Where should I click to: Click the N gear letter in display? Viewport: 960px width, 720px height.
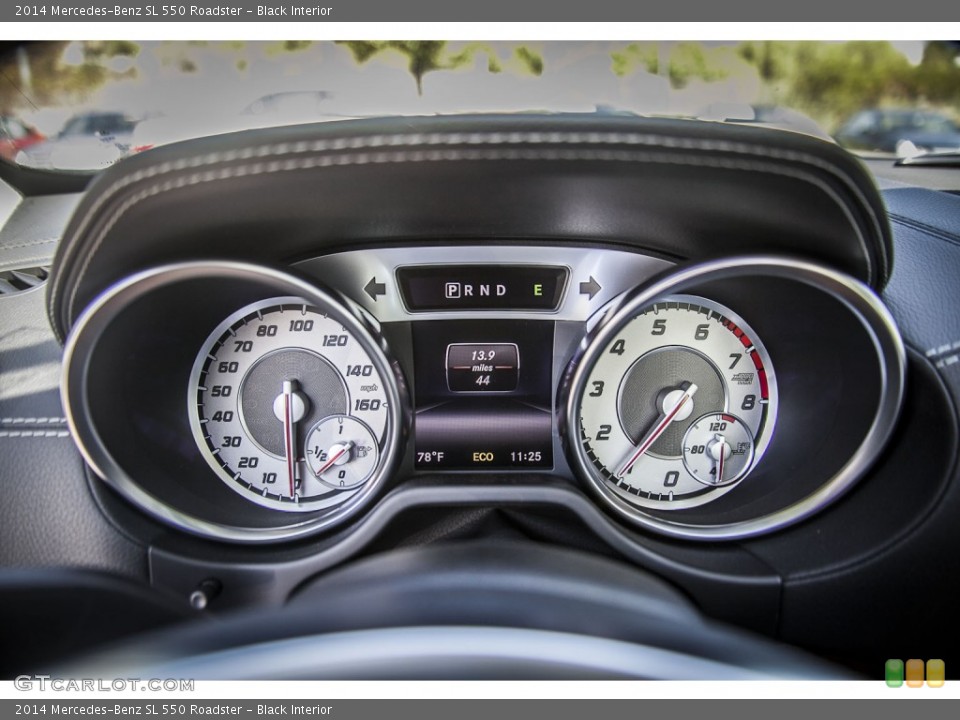[485, 290]
